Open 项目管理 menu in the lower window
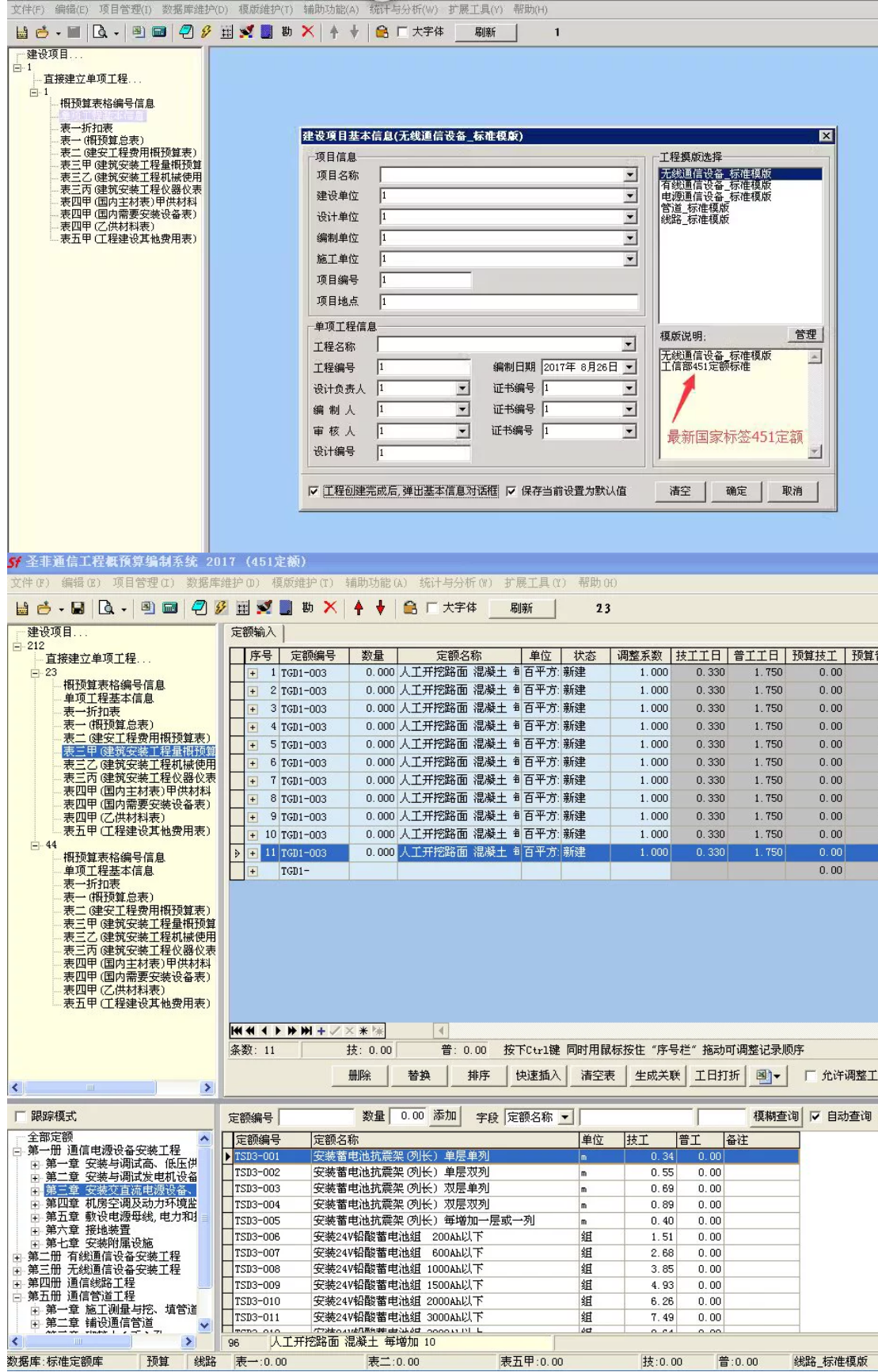Image resolution: width=878 pixels, height=1372 pixels. 143,583
